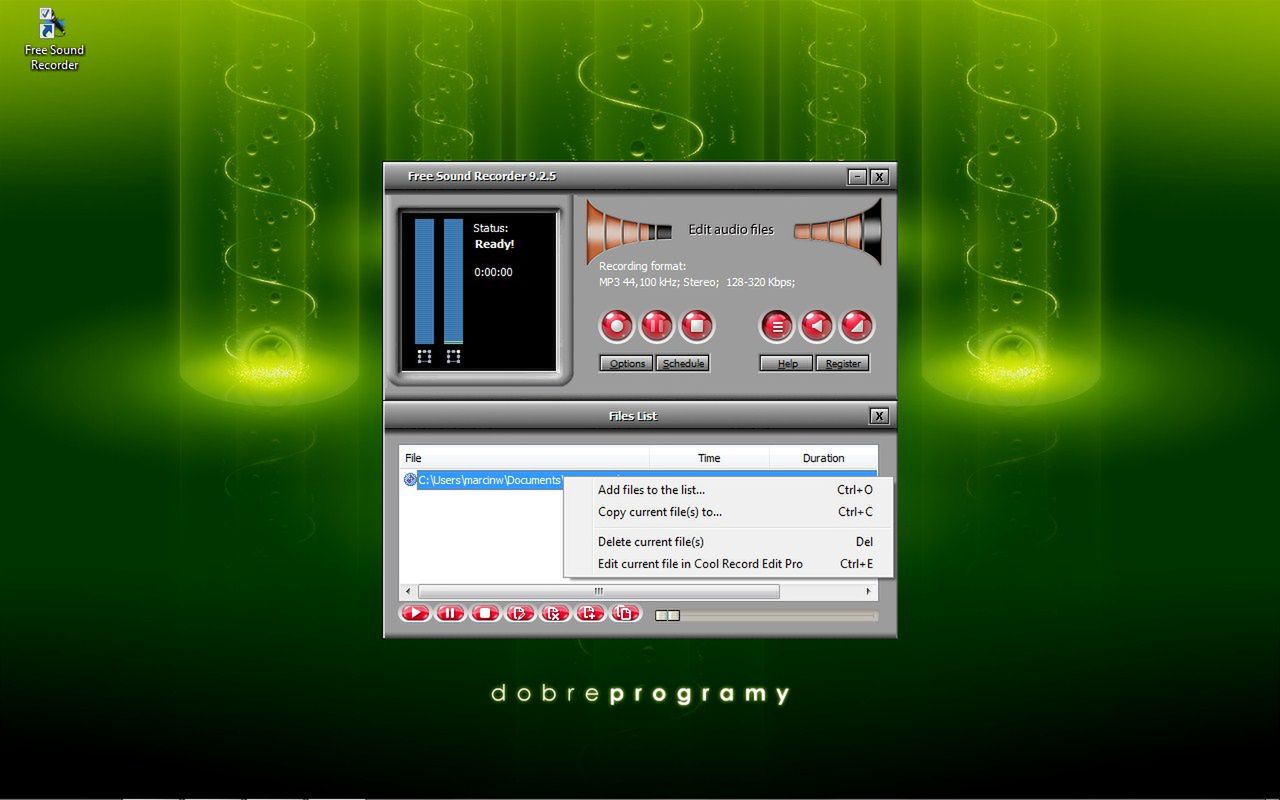1280x800 pixels.
Task: Click the 0:00:00 recording timer
Action: coord(493,272)
